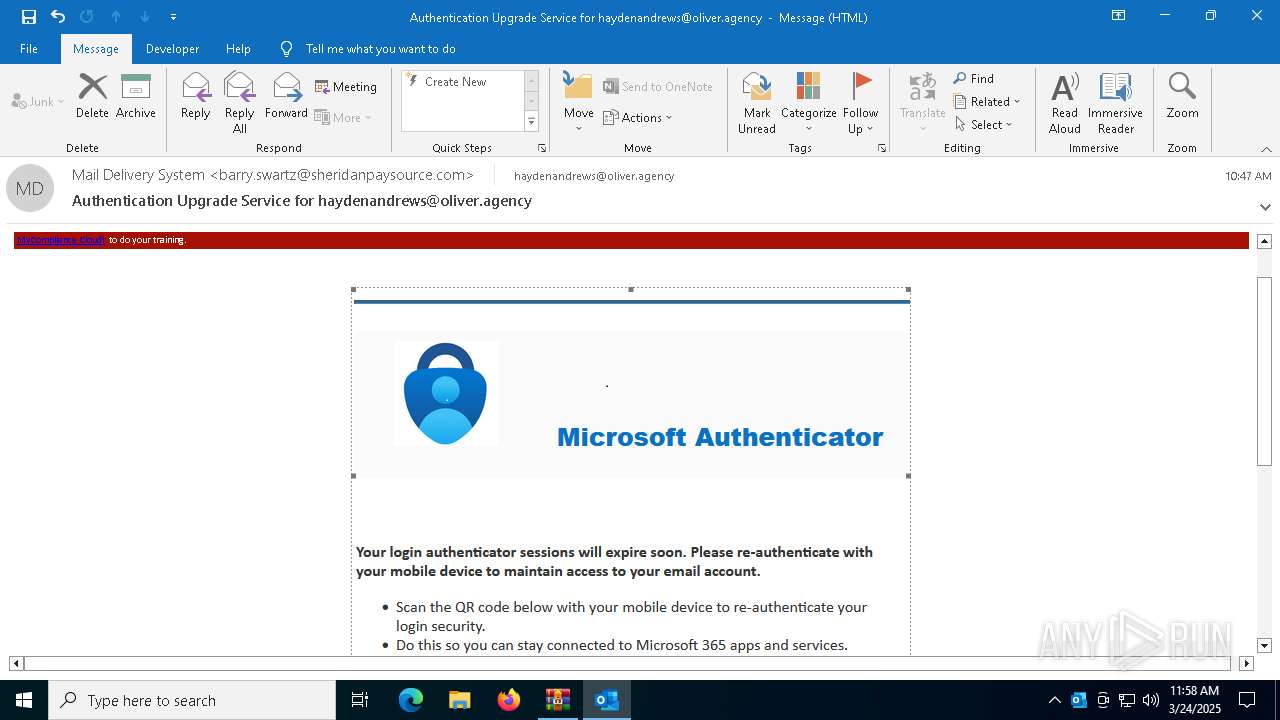Image resolution: width=1280 pixels, height=720 pixels.
Task: Open the volume control in the tray
Action: 1150,700
